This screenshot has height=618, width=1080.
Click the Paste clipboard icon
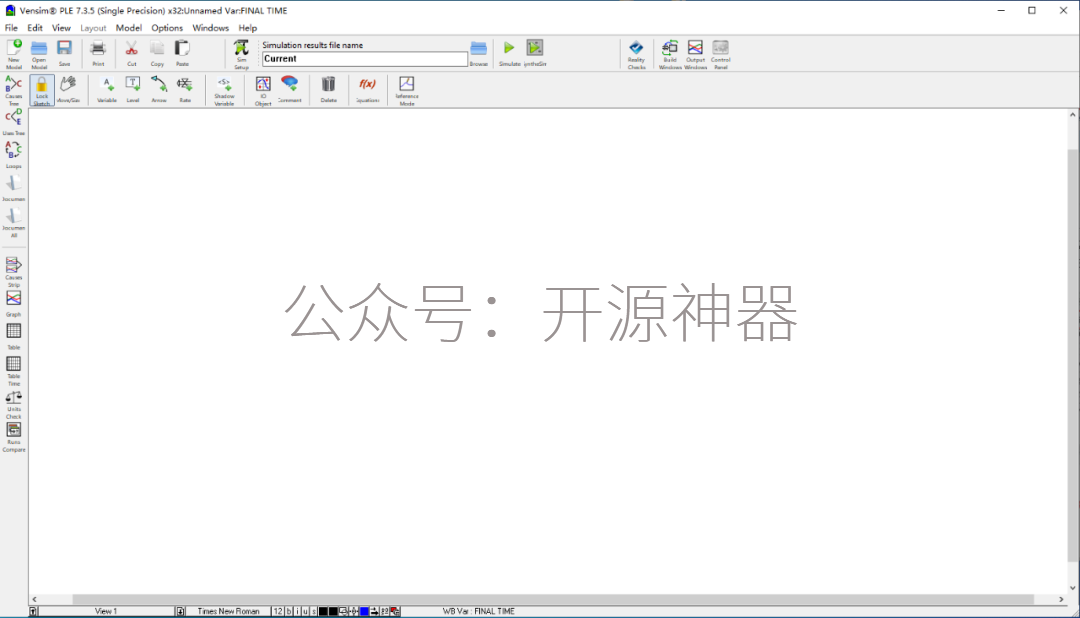[182, 53]
